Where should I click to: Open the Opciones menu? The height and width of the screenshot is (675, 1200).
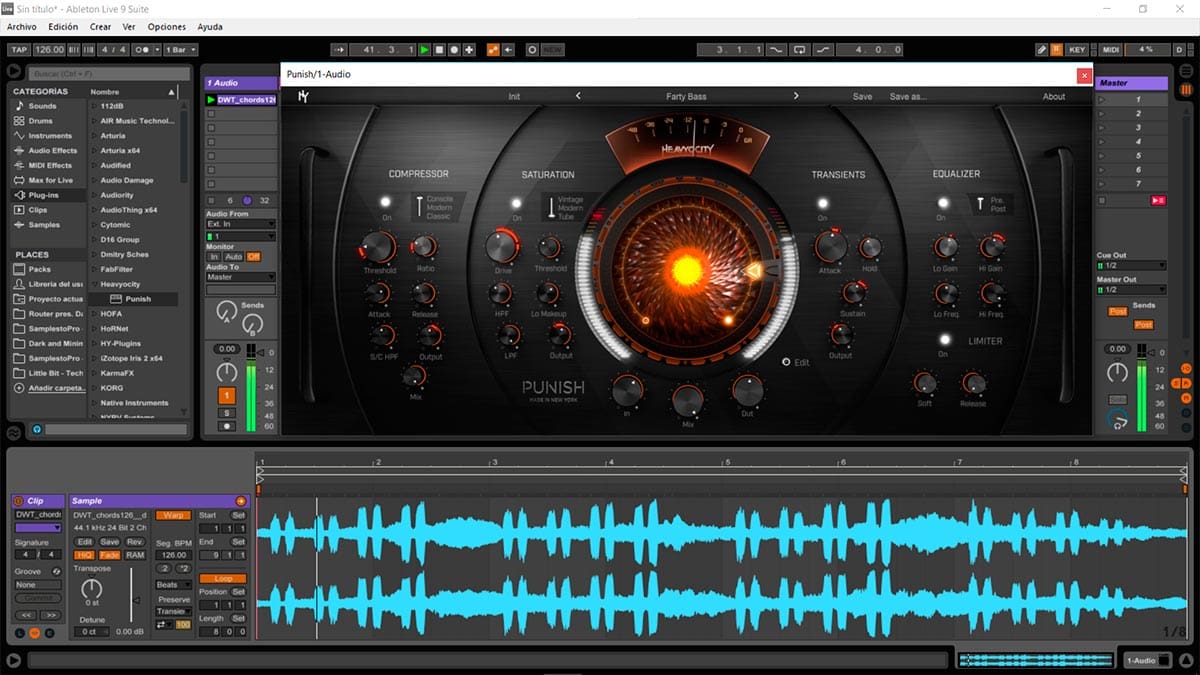point(167,26)
